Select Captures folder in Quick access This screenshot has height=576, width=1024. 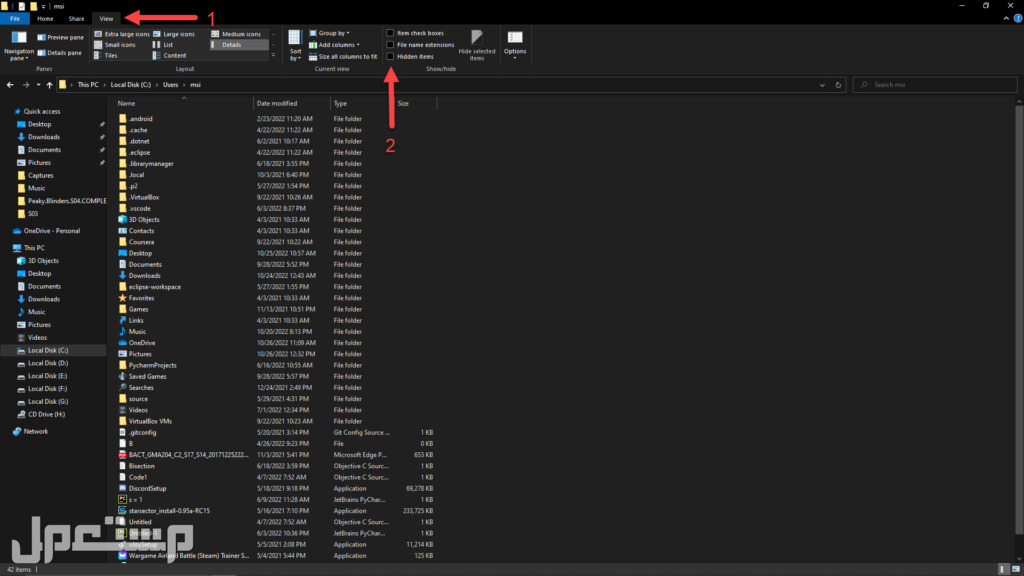pyautogui.click(x=35, y=176)
